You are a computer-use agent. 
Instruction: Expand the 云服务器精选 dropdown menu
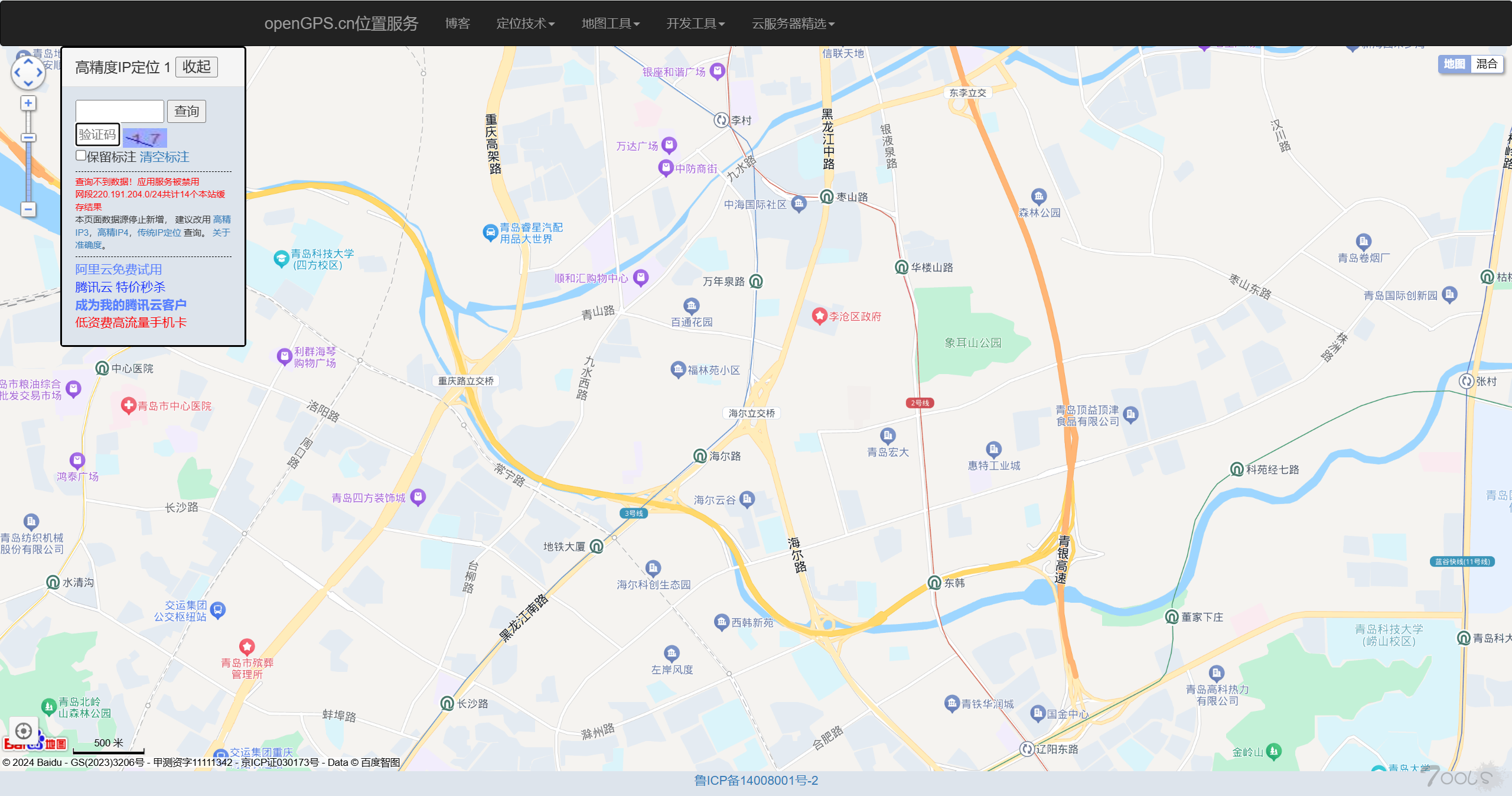[793, 24]
